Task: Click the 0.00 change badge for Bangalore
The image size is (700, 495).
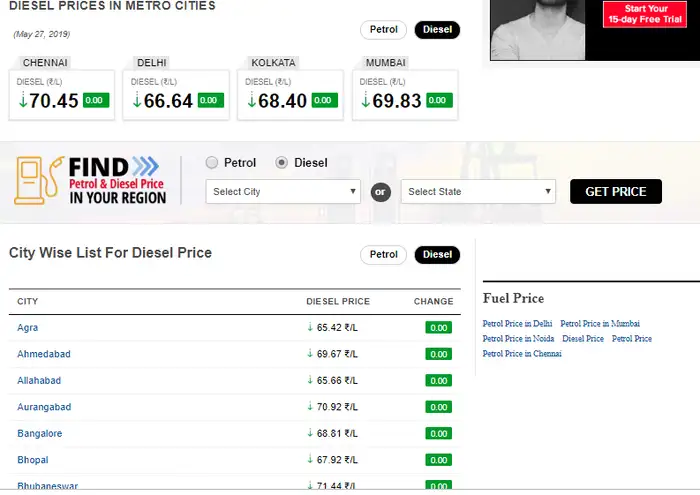Action: [x=438, y=434]
